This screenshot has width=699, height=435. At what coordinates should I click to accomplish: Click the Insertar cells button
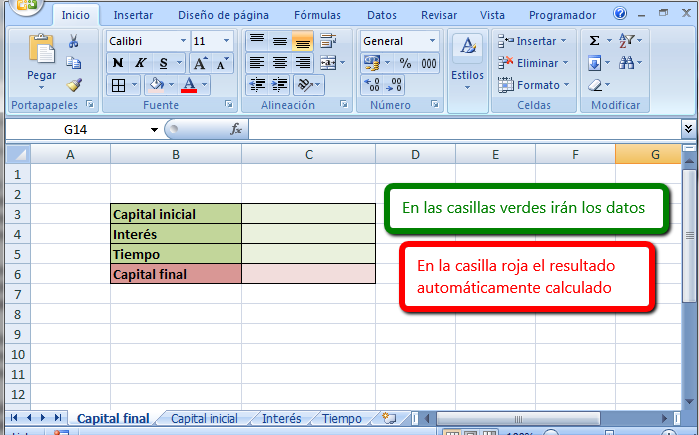[x=532, y=41]
